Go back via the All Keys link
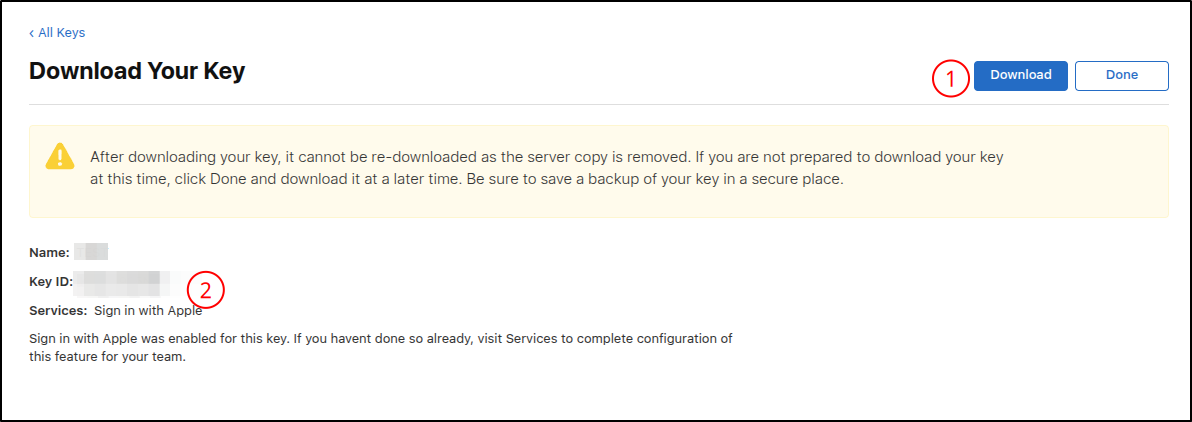 click(61, 33)
